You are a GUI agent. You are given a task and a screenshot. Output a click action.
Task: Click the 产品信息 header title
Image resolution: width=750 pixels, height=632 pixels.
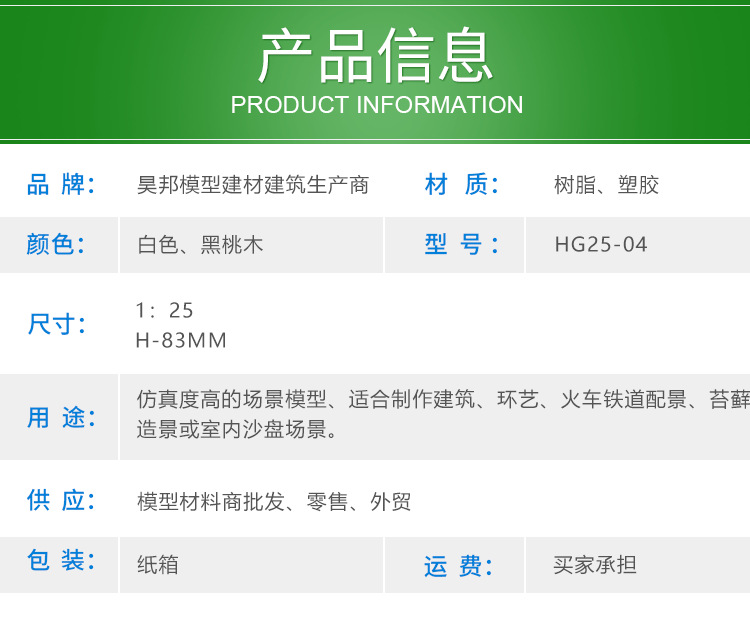tap(376, 56)
